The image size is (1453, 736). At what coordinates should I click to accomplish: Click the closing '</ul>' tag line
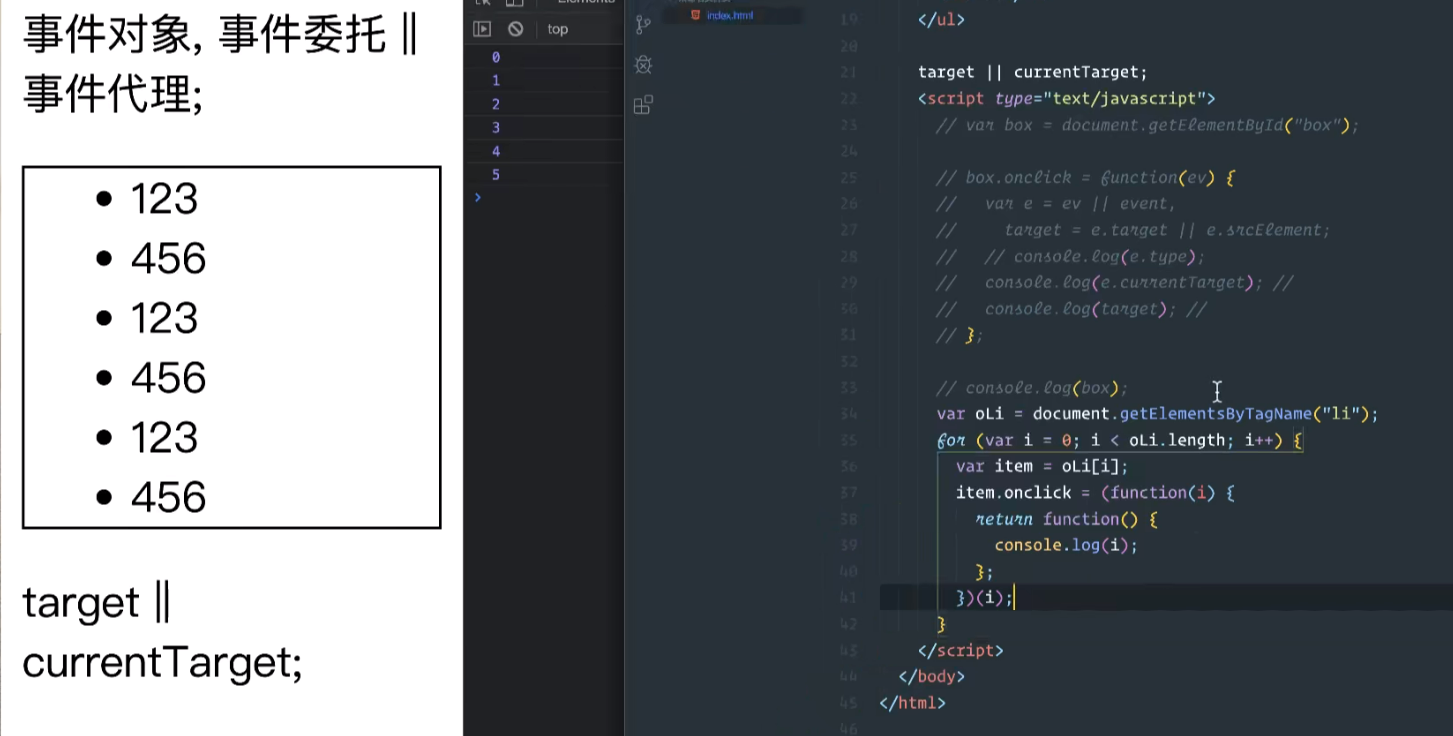(941, 19)
